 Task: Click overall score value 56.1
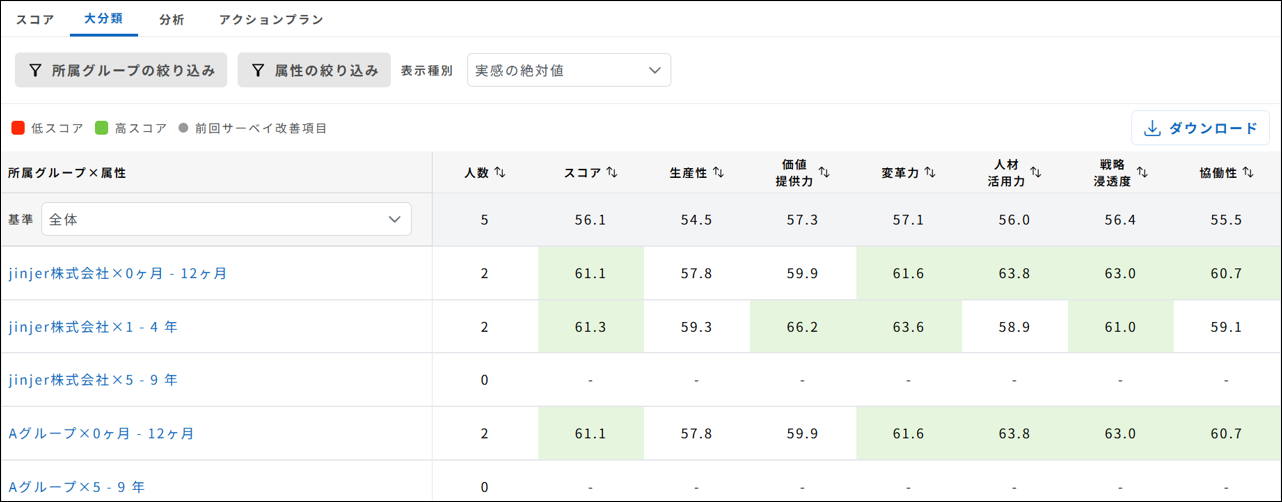click(590, 220)
